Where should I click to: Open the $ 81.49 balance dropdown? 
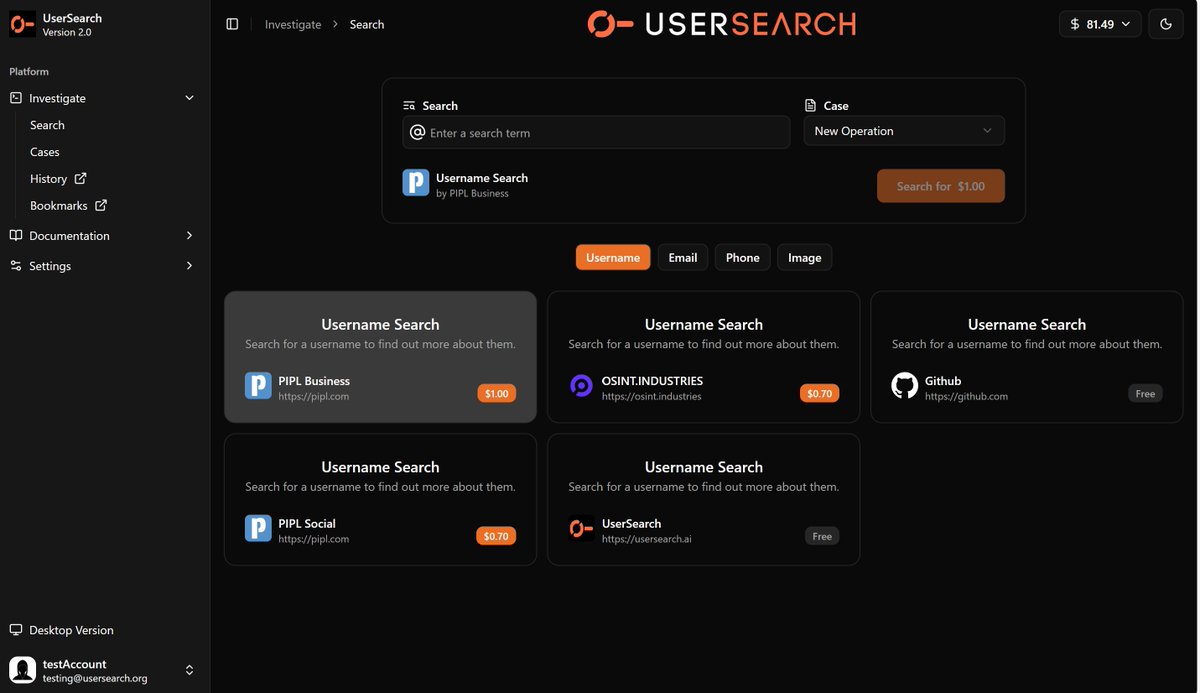pyautogui.click(x=1100, y=24)
